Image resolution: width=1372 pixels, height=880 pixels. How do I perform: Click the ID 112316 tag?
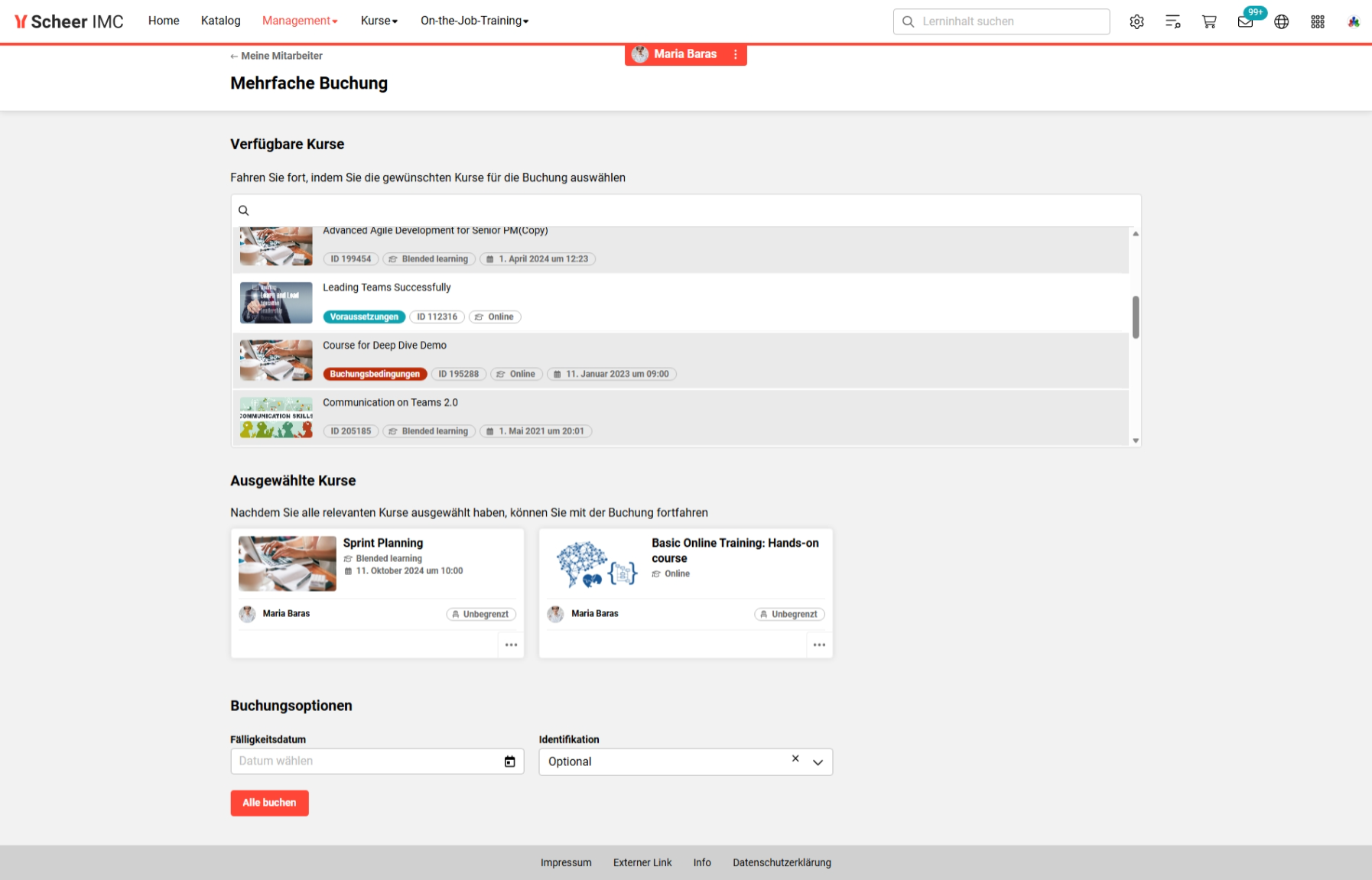pyautogui.click(x=437, y=317)
